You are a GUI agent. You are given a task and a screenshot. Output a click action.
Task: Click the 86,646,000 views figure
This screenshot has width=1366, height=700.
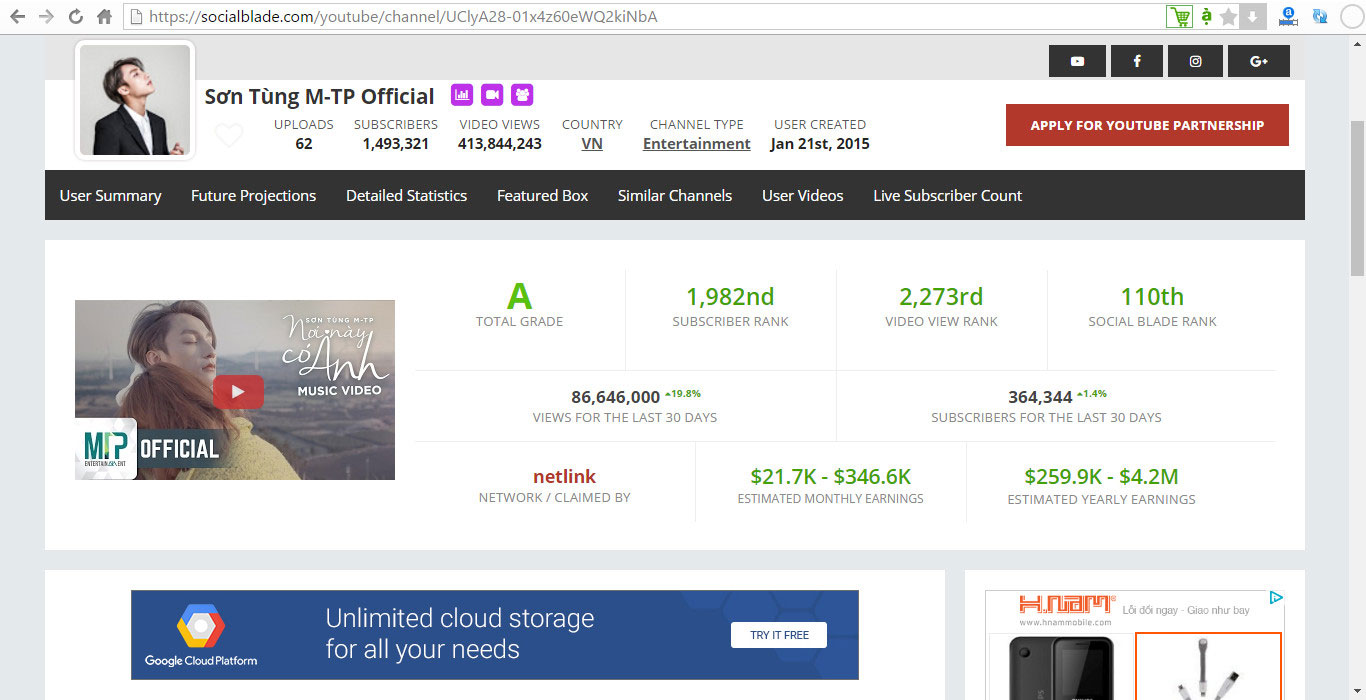pyautogui.click(x=616, y=397)
